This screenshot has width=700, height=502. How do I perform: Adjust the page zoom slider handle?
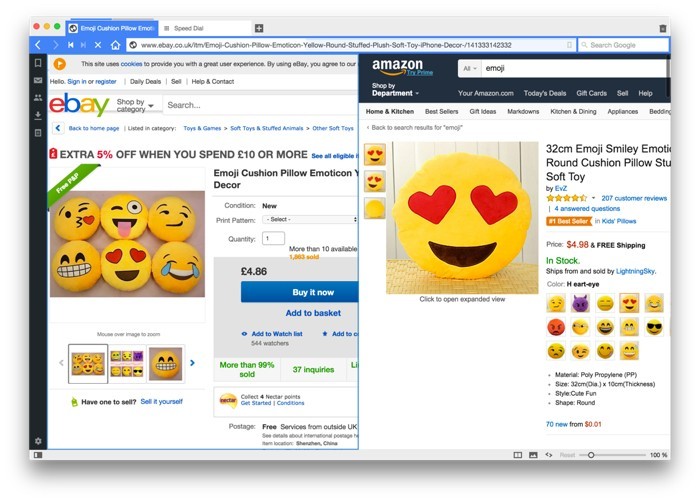(591, 455)
